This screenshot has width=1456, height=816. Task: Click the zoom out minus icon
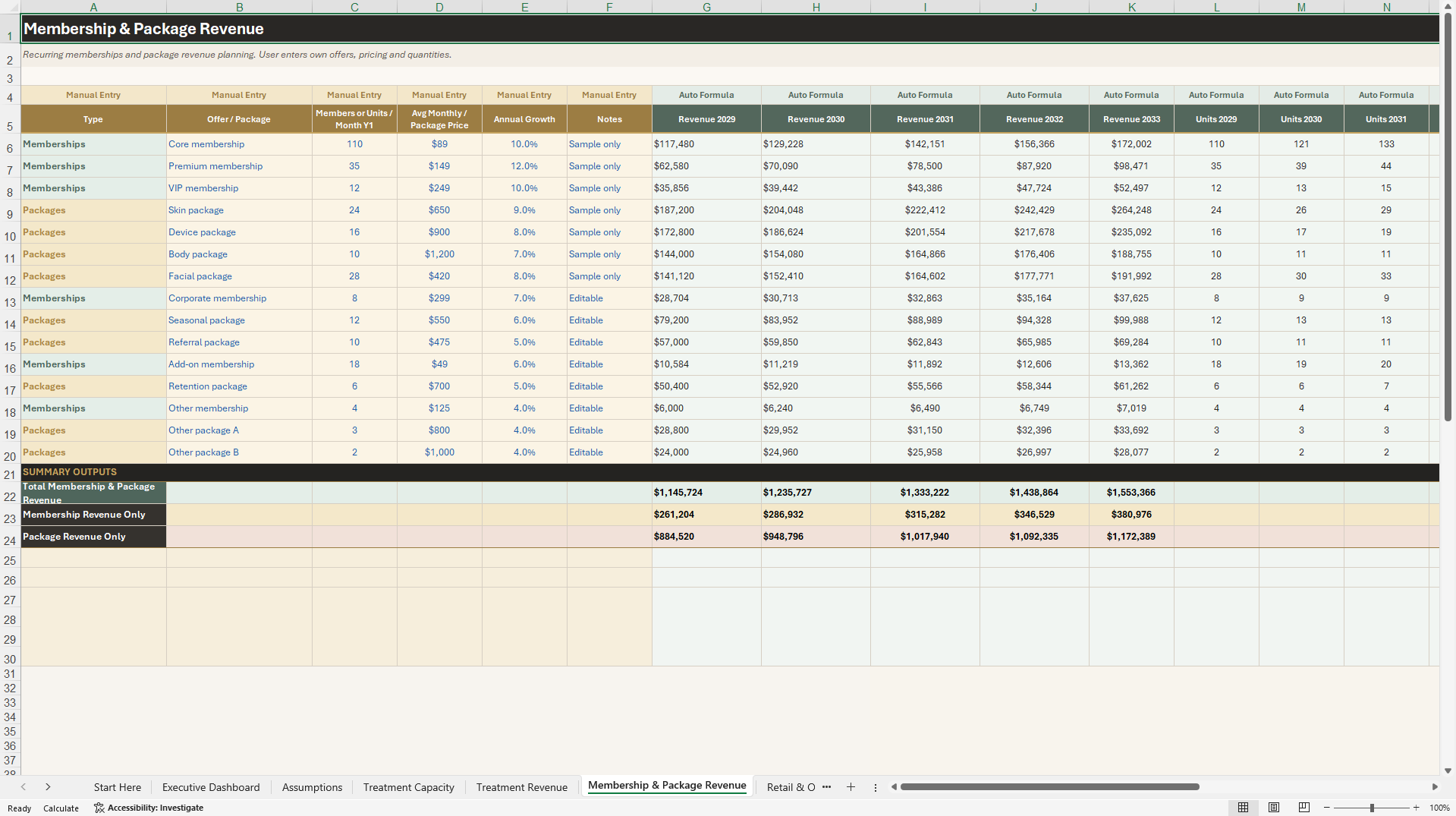coord(1327,808)
